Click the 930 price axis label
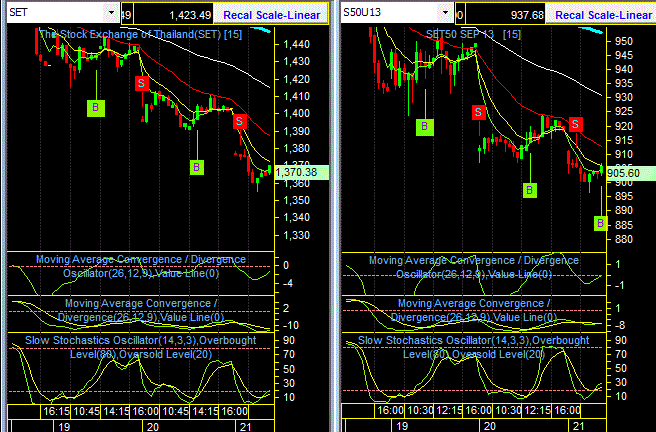Screen dimensions: 656x432 (x=623, y=97)
